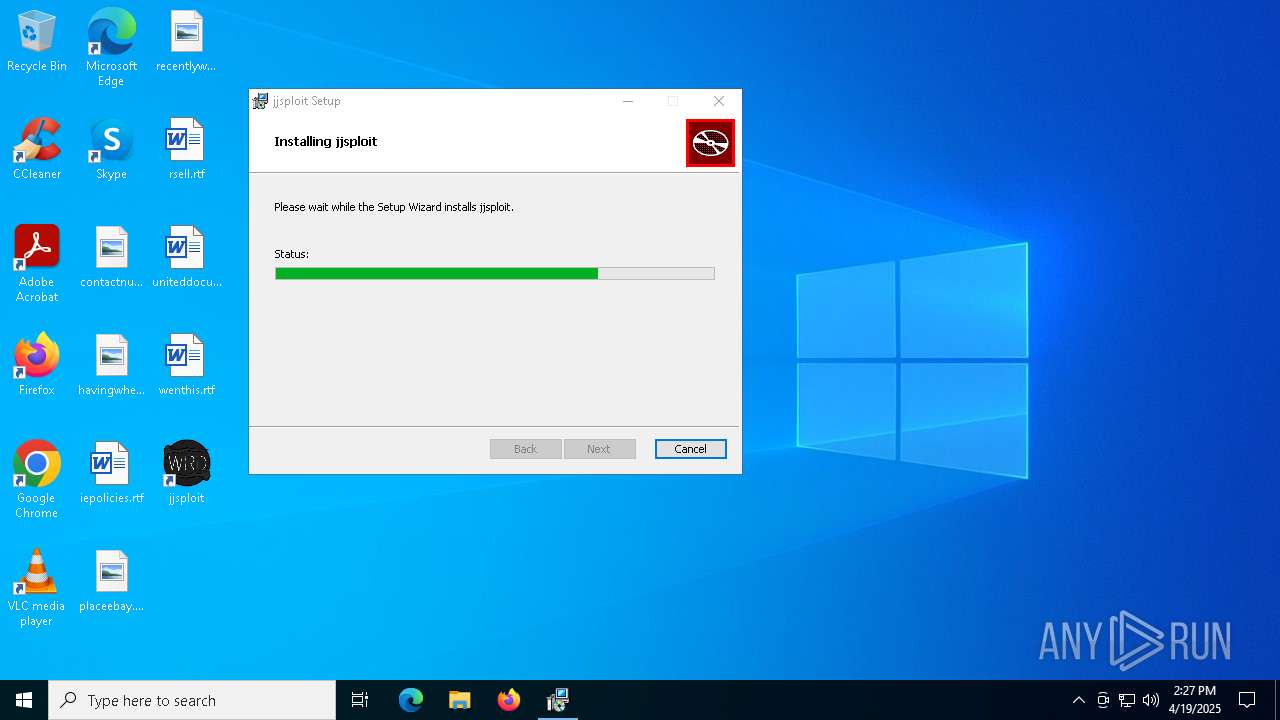This screenshot has width=1280, height=720.
Task: Launch Firefox from desktop shortcut
Action: point(37,365)
